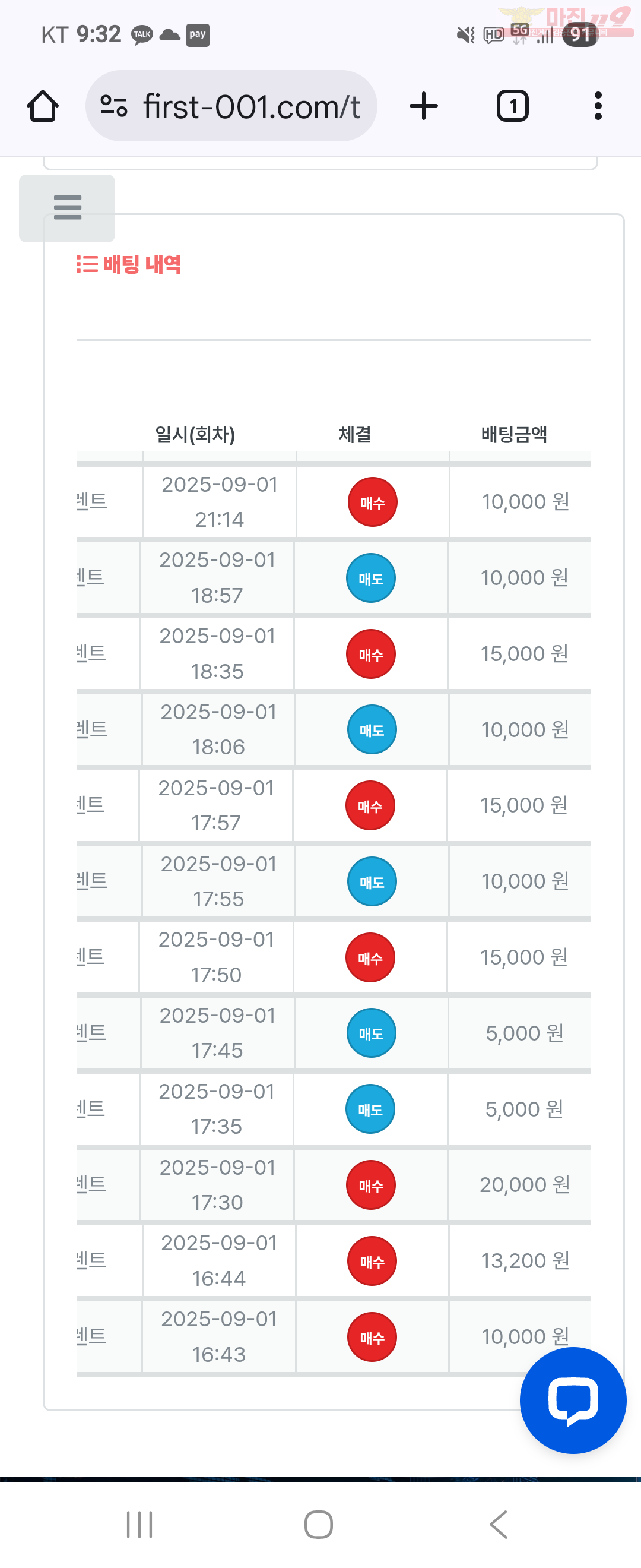Open the site settings icon in address bar
Viewport: 641px width, 1568px height.
click(x=114, y=106)
